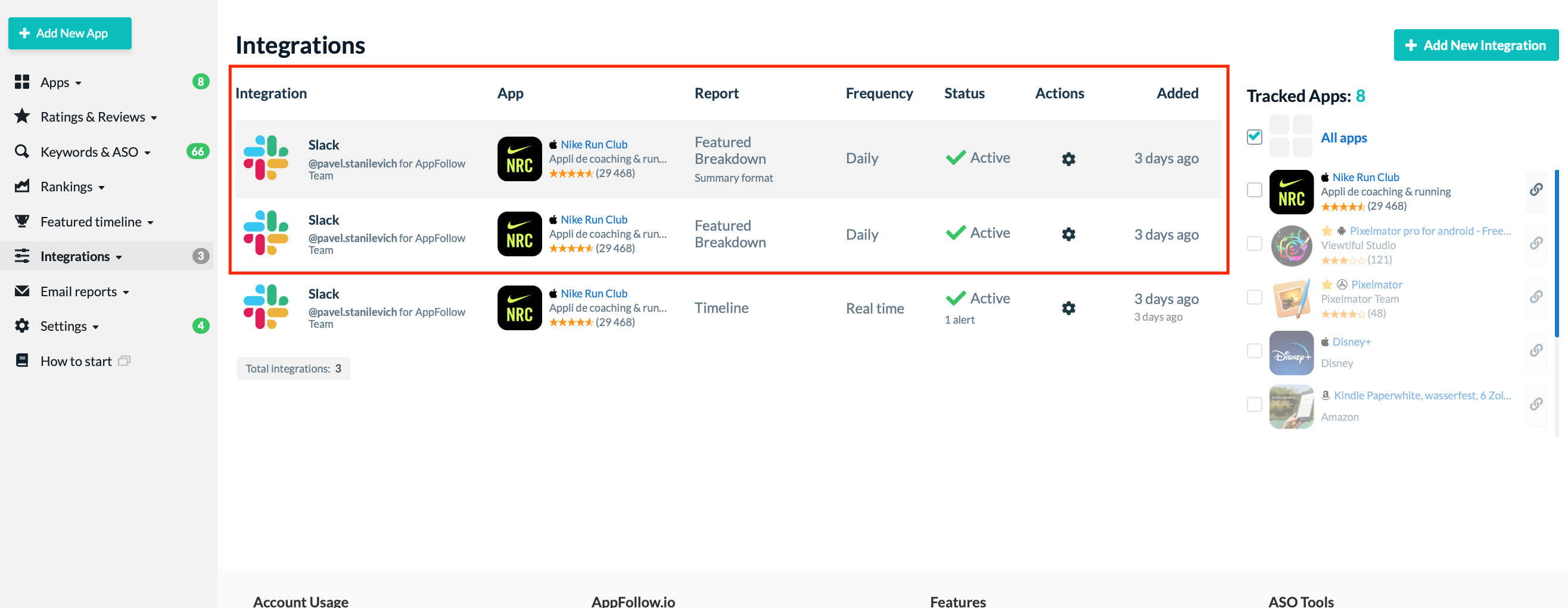1568x608 pixels.
Task: Click the Kindle Paperwhite product thumbnail
Action: 1291,407
